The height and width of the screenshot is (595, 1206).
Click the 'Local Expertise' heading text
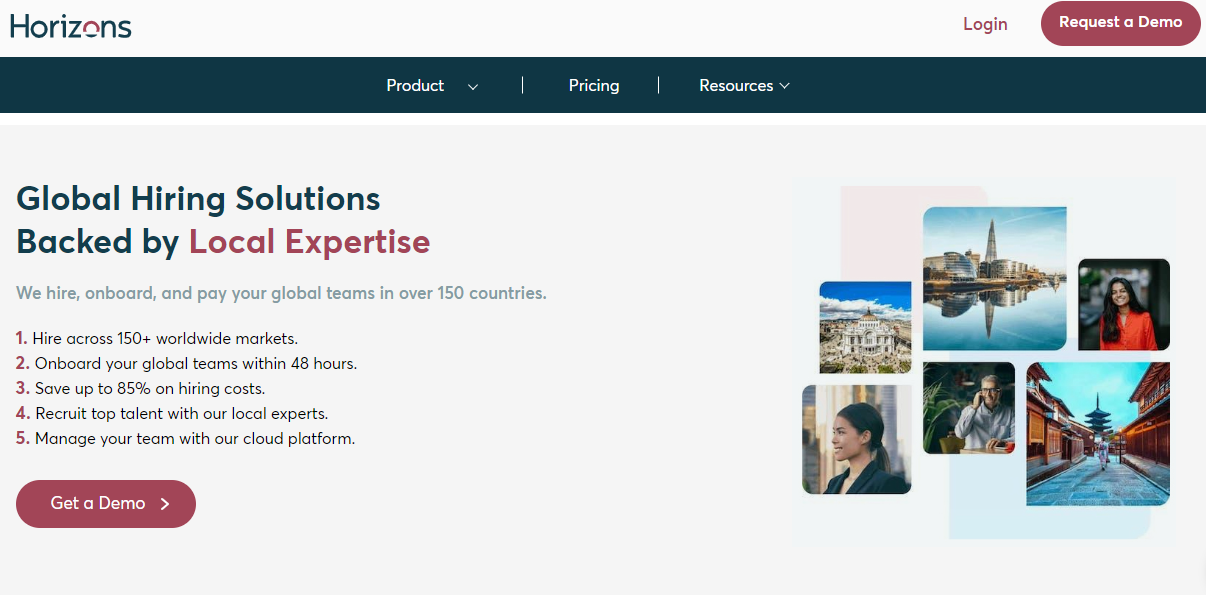point(310,241)
